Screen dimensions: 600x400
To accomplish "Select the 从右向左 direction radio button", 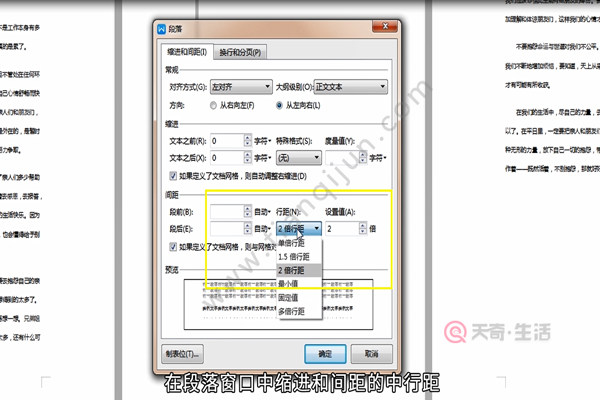I will pyautogui.click(x=212, y=104).
